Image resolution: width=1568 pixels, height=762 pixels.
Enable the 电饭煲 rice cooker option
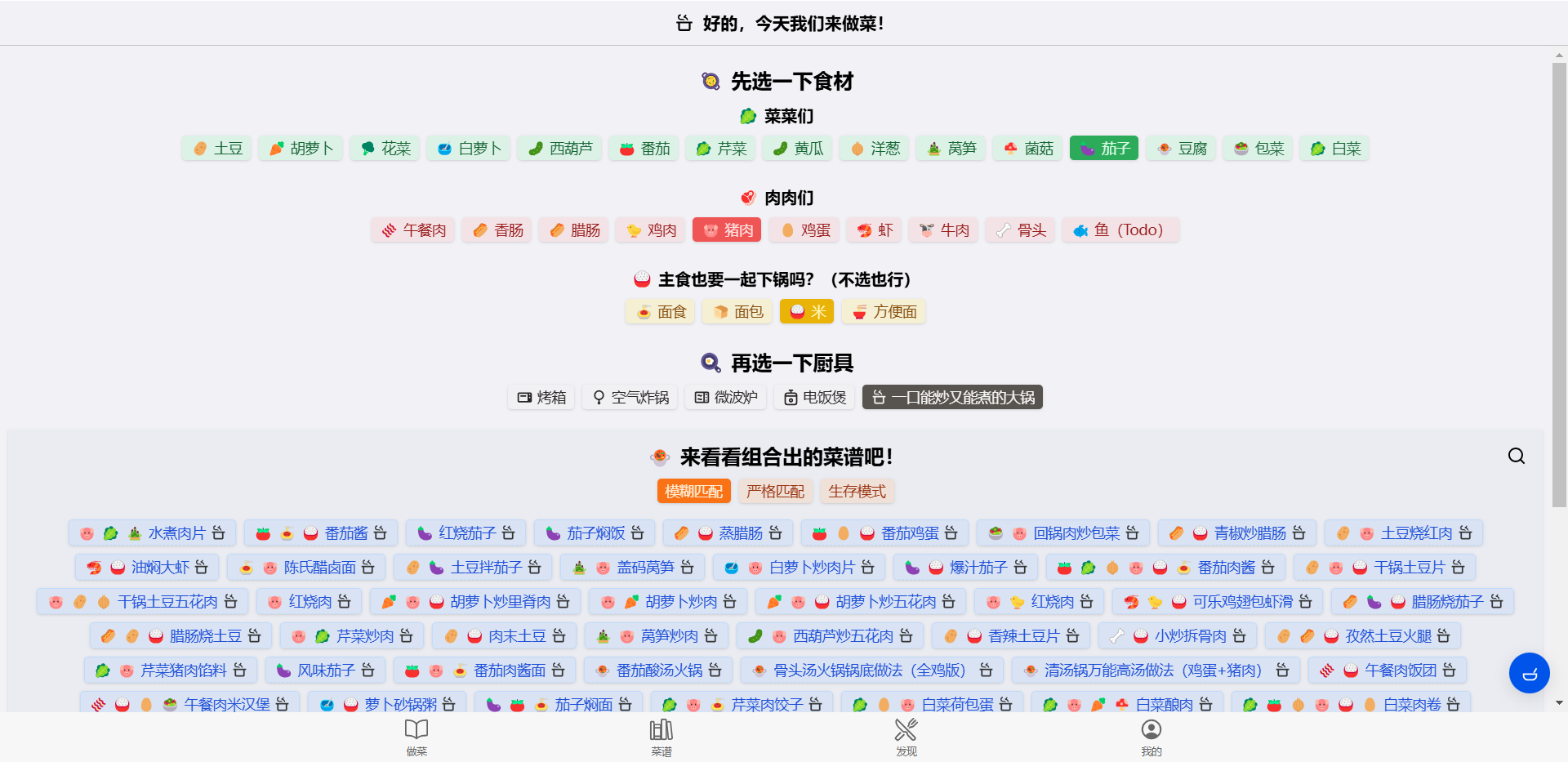[813, 397]
